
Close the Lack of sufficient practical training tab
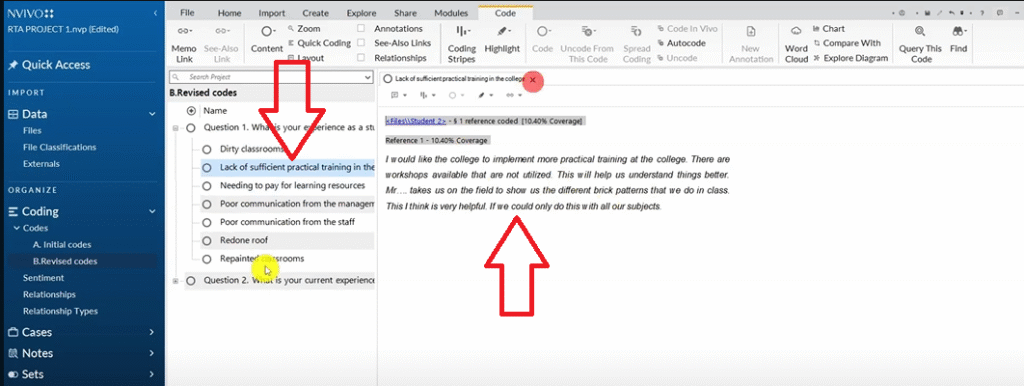coord(533,79)
